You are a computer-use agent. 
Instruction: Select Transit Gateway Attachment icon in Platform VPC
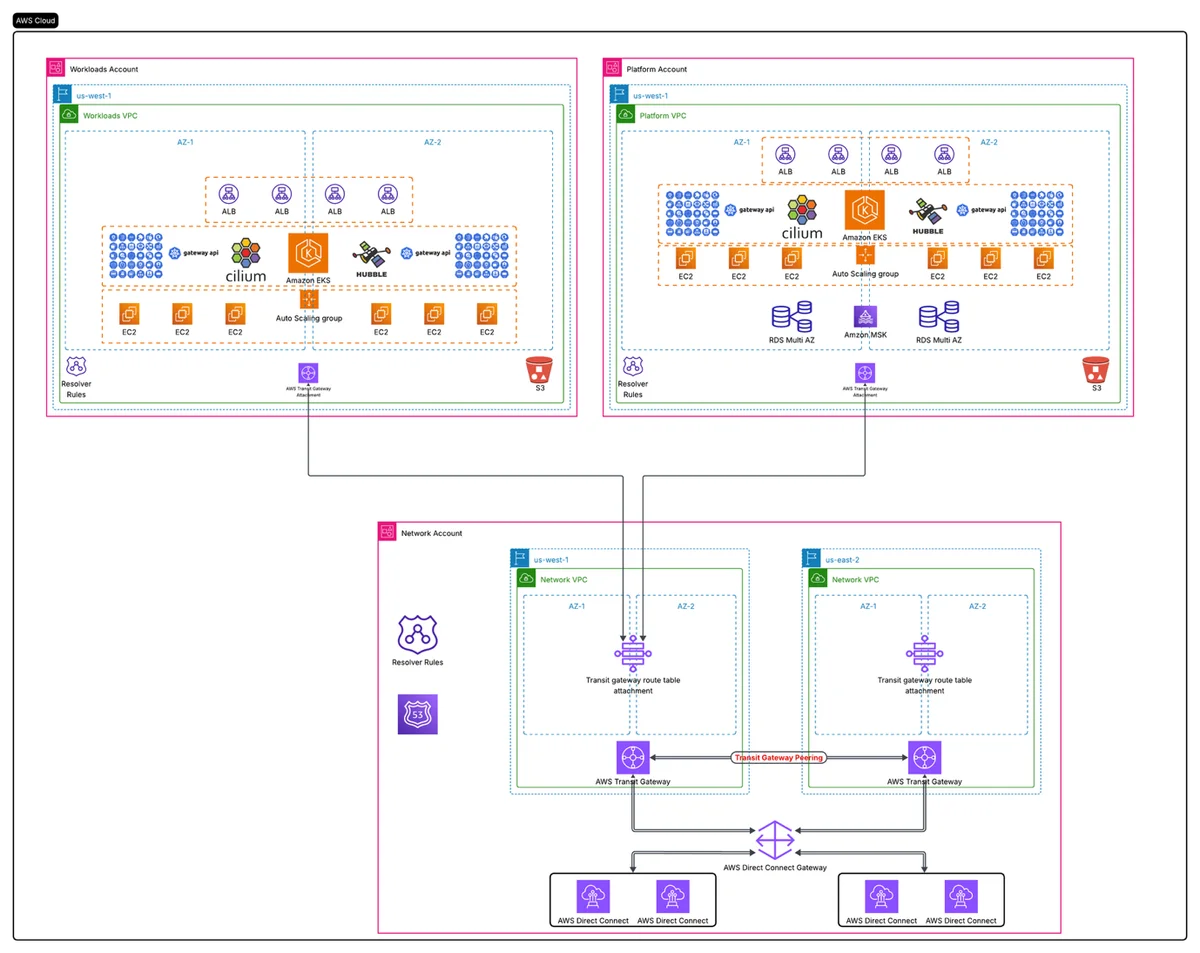pos(864,372)
